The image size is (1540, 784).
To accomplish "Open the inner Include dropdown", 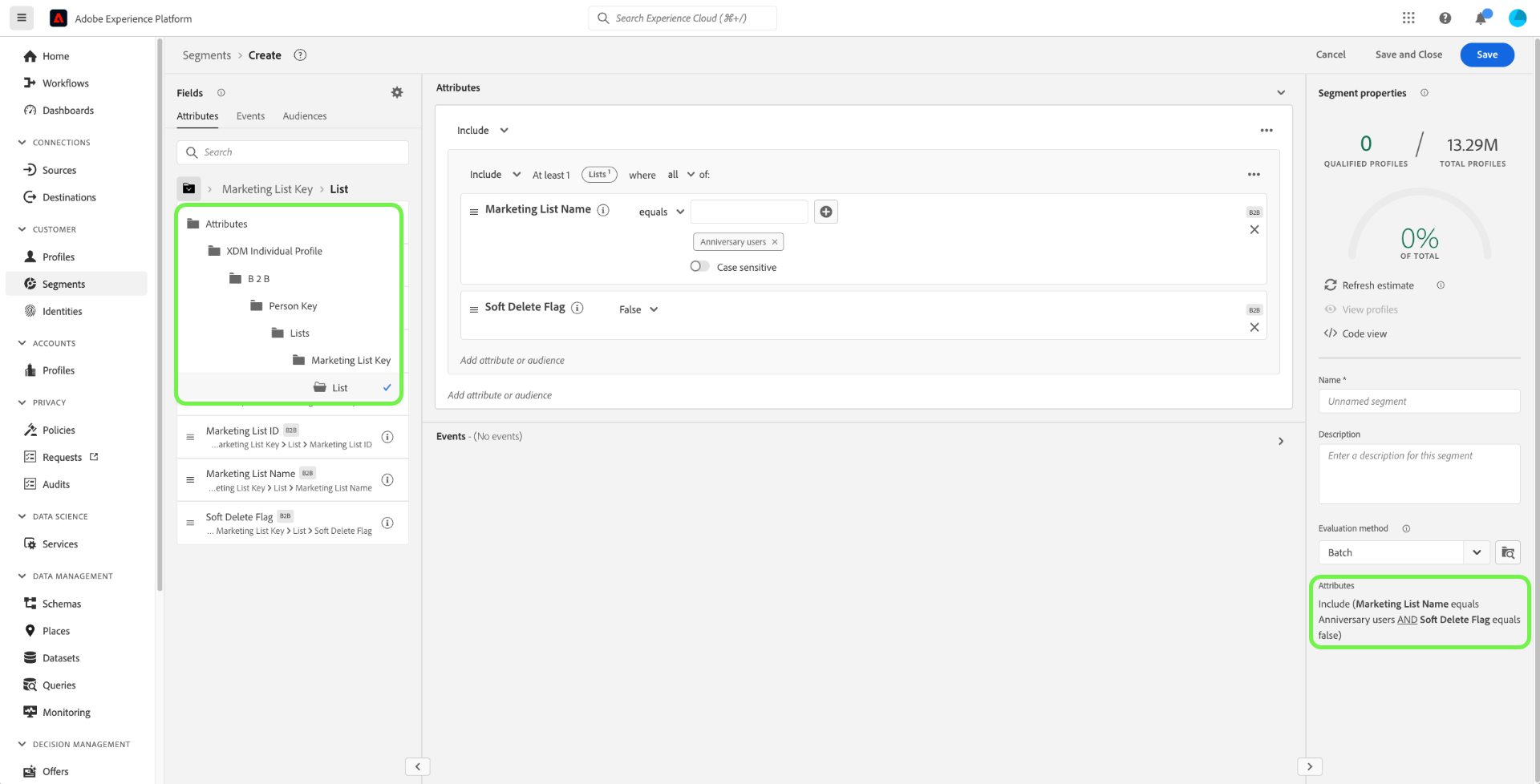I will tap(495, 174).
